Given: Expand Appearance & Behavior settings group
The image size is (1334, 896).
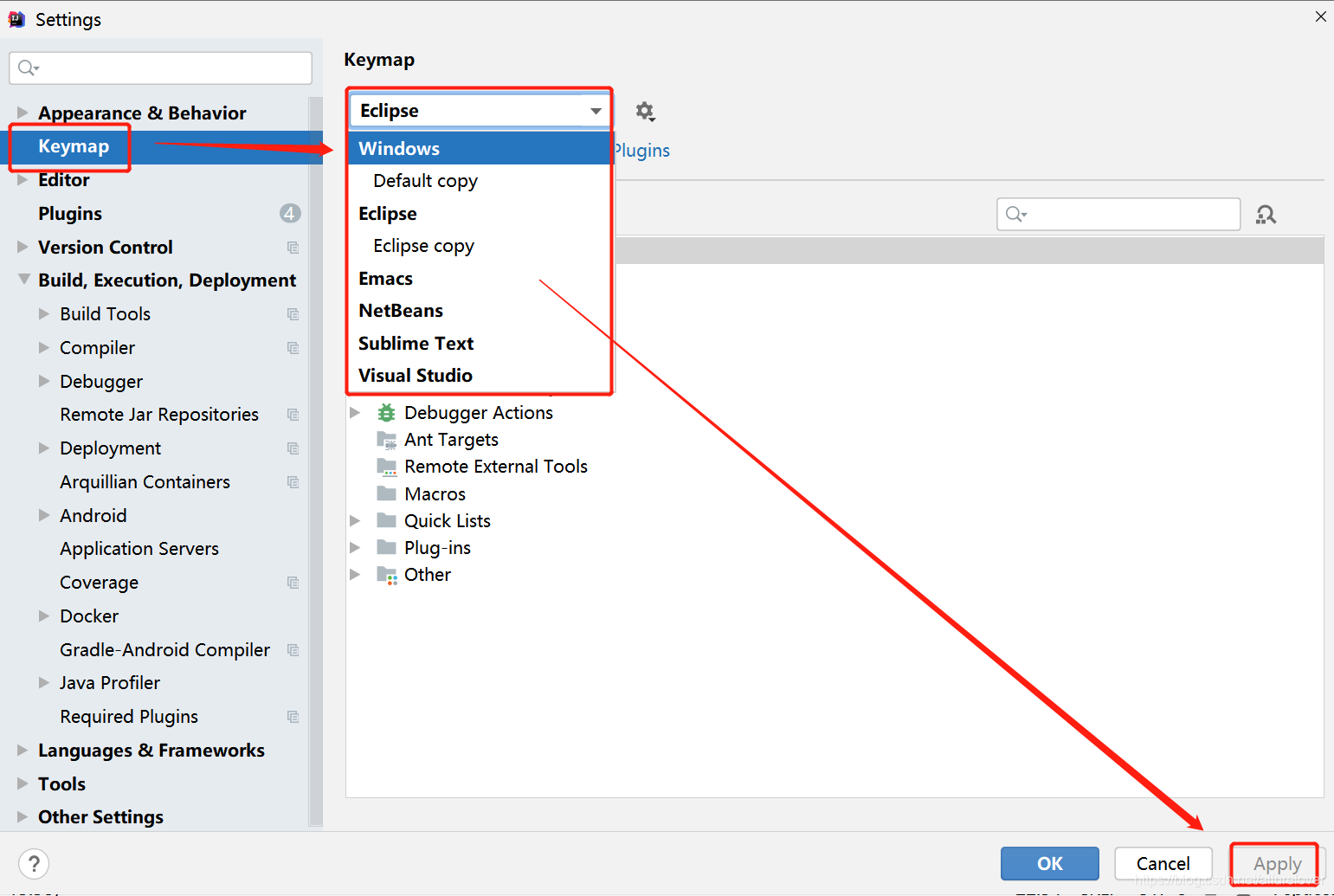Looking at the screenshot, I should (23, 113).
